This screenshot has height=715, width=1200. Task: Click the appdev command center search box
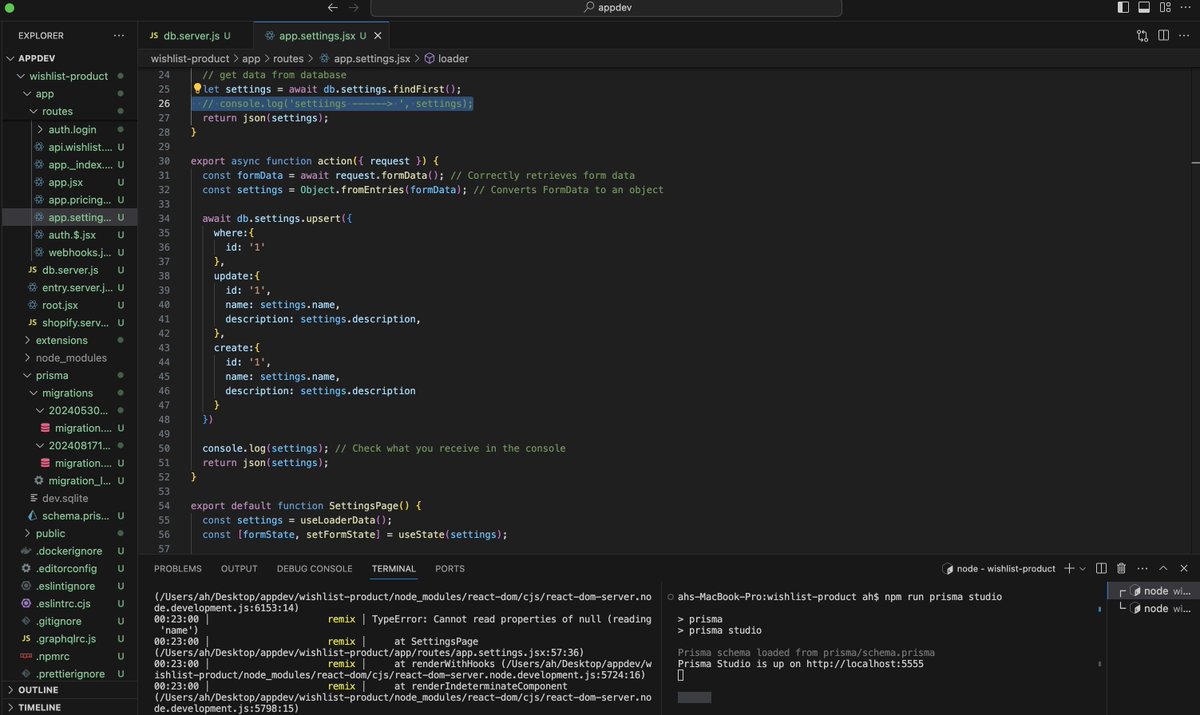pos(606,8)
